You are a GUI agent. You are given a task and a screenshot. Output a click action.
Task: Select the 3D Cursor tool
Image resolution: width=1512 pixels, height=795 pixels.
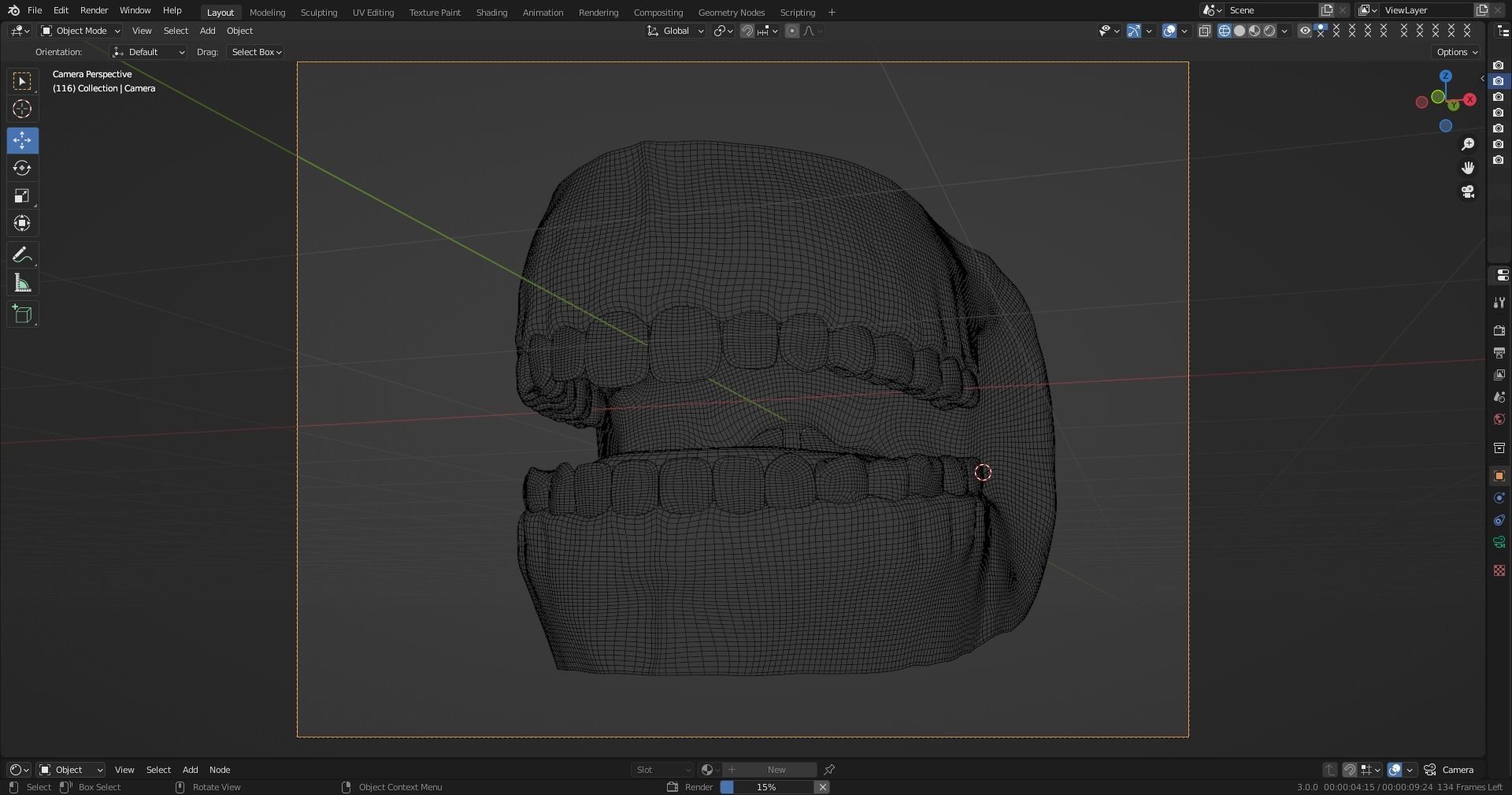tap(22, 109)
